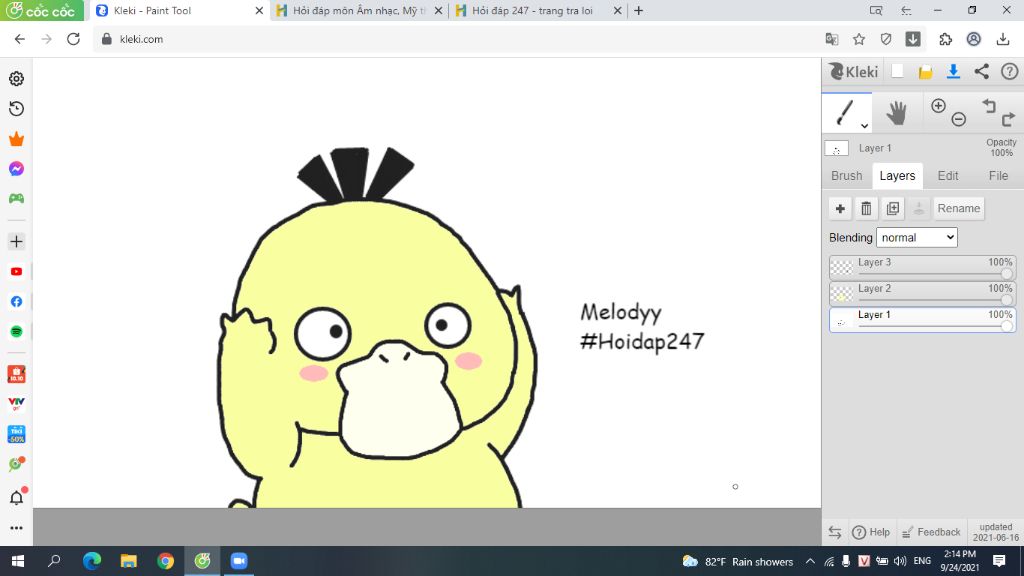The width and height of the screenshot is (1024, 576).
Task: Select the Brush tool in Kleki
Action: coord(845,112)
